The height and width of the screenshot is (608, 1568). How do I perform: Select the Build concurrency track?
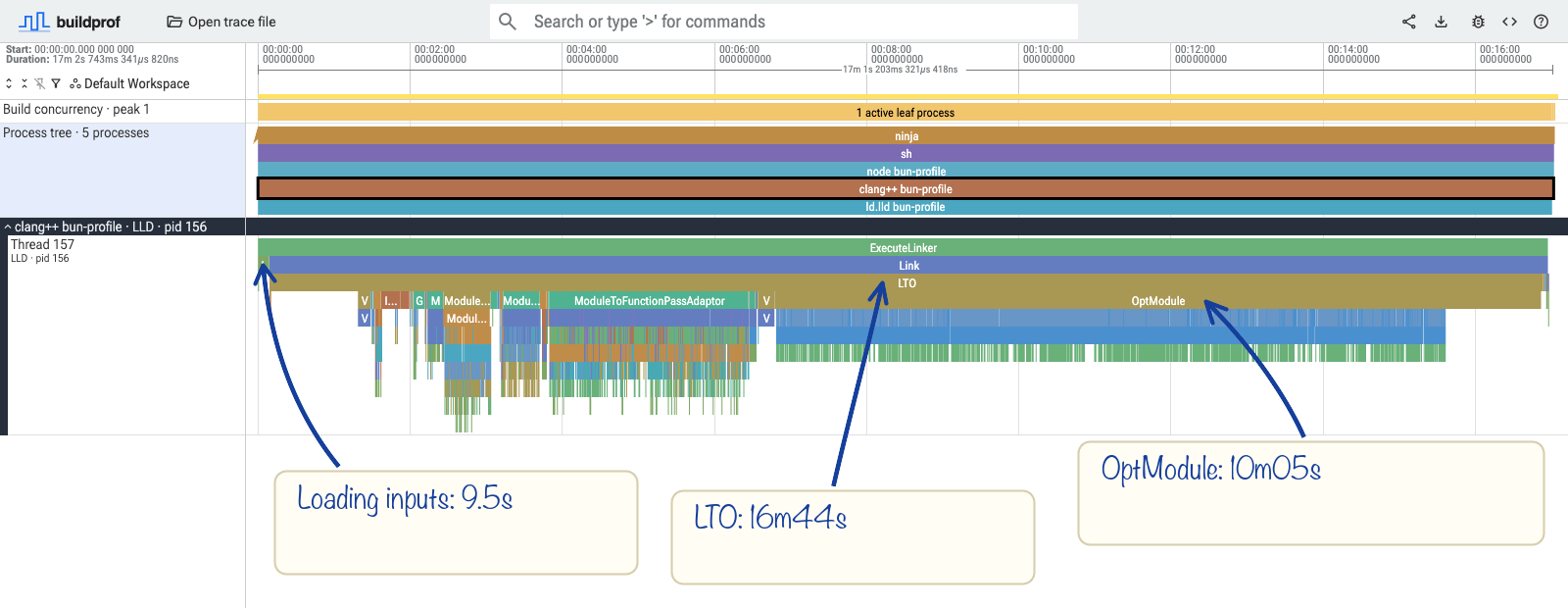click(x=122, y=110)
